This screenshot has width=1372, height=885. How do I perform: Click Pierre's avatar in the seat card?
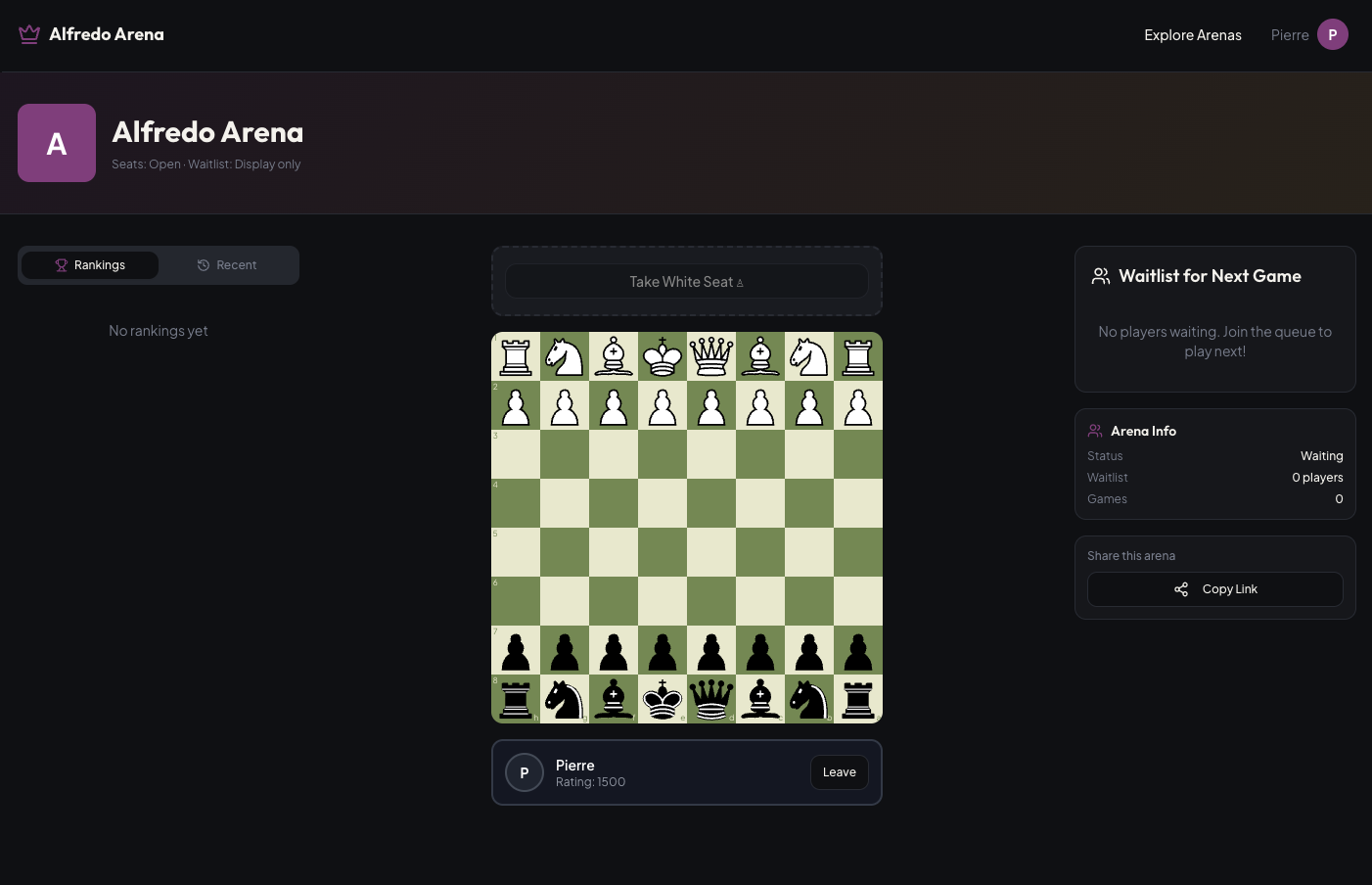pos(525,772)
